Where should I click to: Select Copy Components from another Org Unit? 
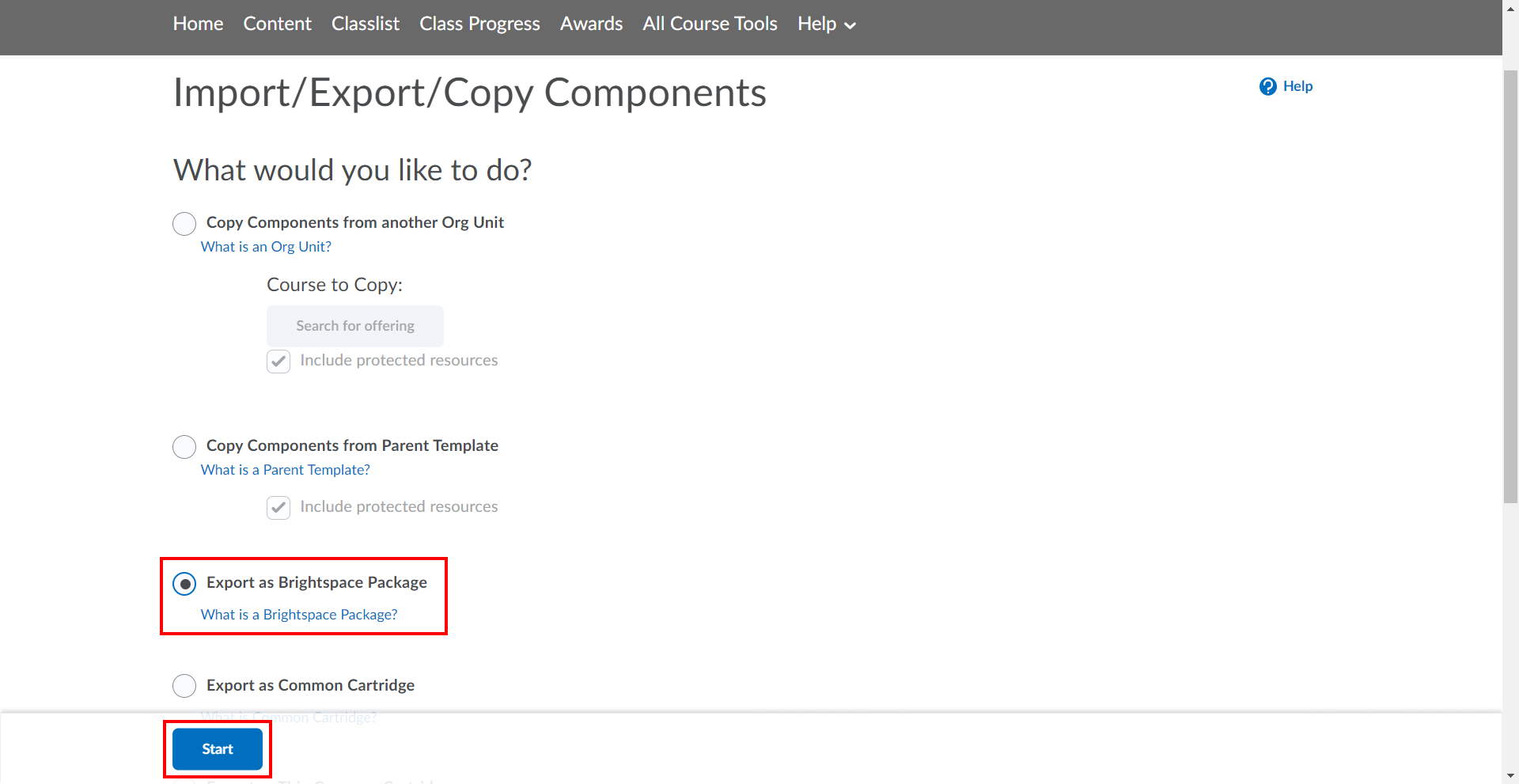pos(184,224)
